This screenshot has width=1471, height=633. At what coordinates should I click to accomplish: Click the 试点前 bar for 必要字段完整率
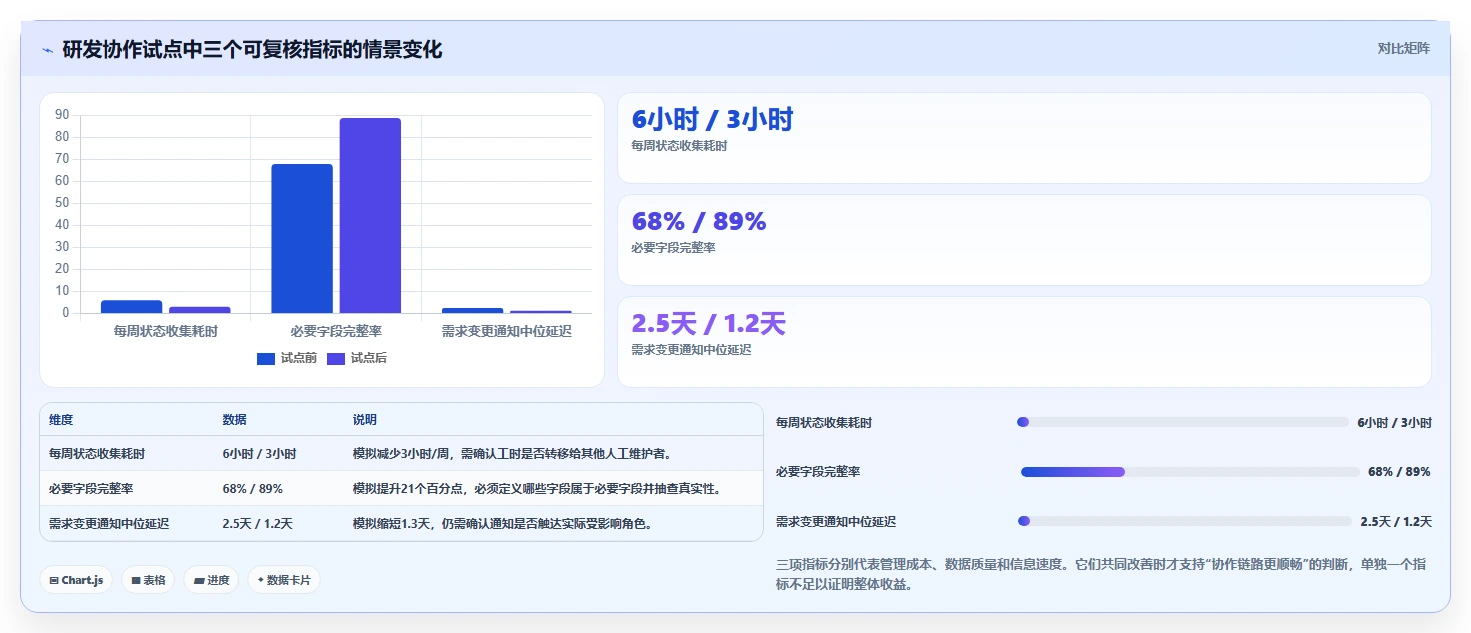[302, 238]
